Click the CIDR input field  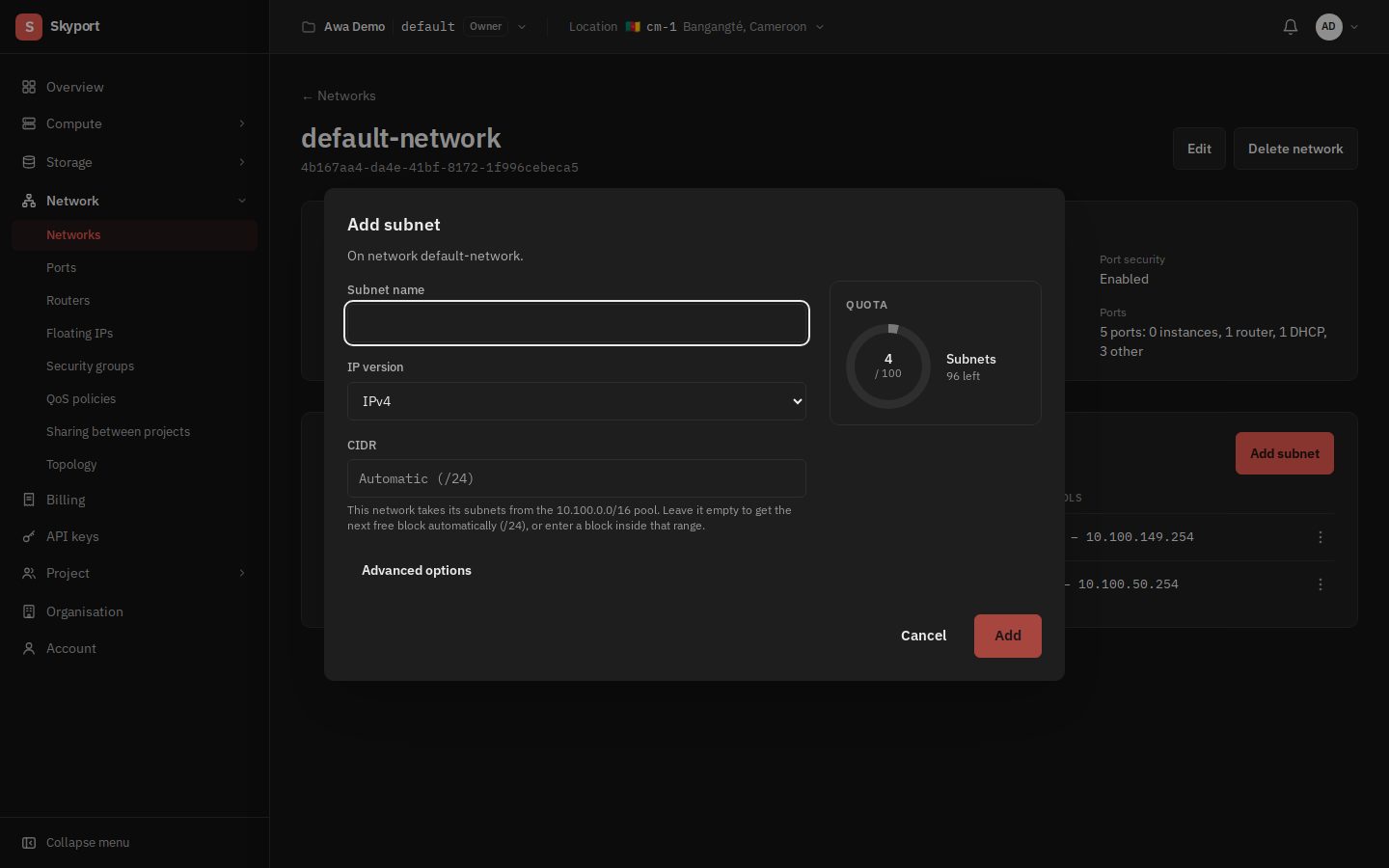[x=577, y=478]
